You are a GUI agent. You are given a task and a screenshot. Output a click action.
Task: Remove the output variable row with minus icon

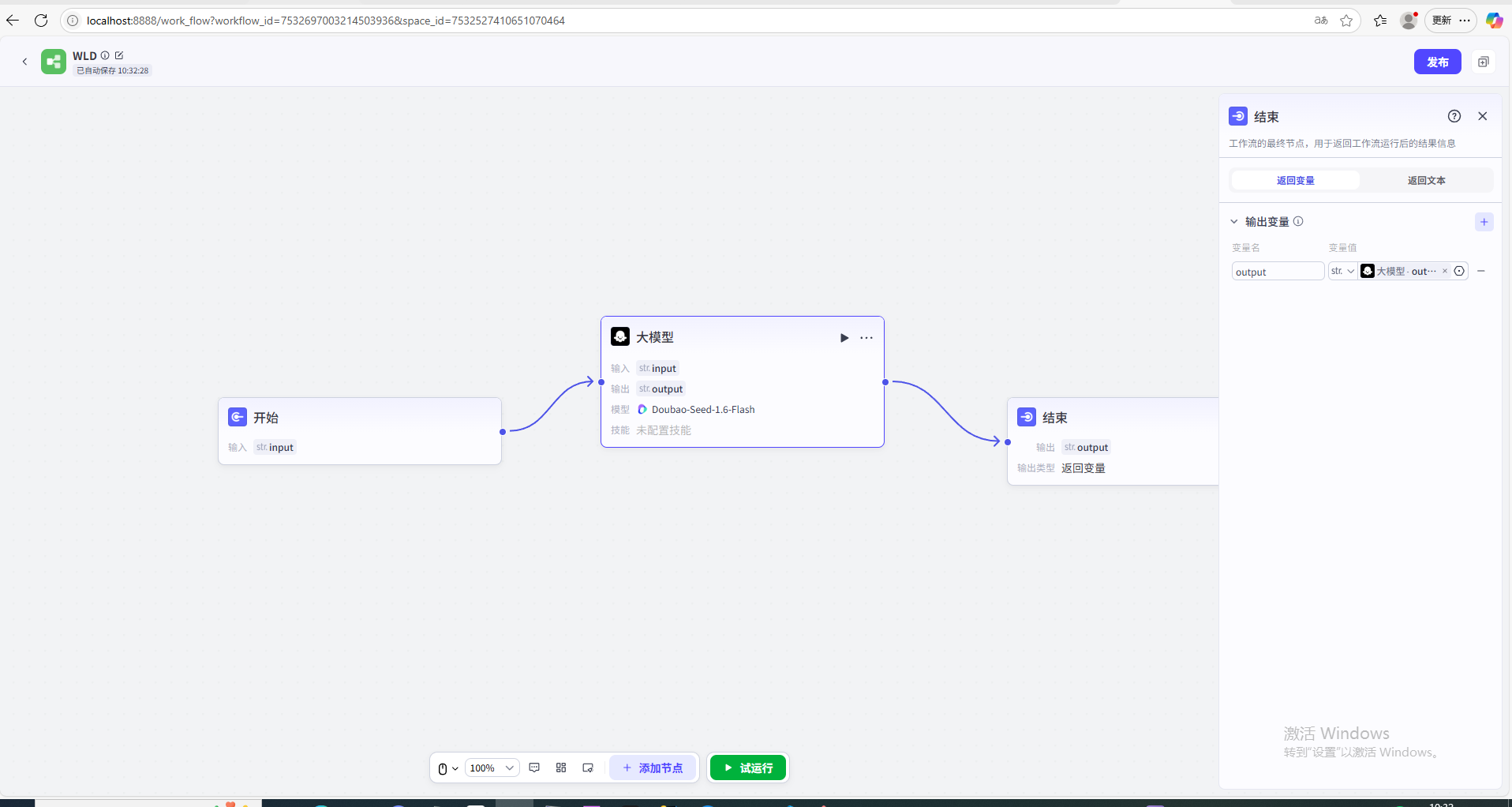click(1481, 271)
